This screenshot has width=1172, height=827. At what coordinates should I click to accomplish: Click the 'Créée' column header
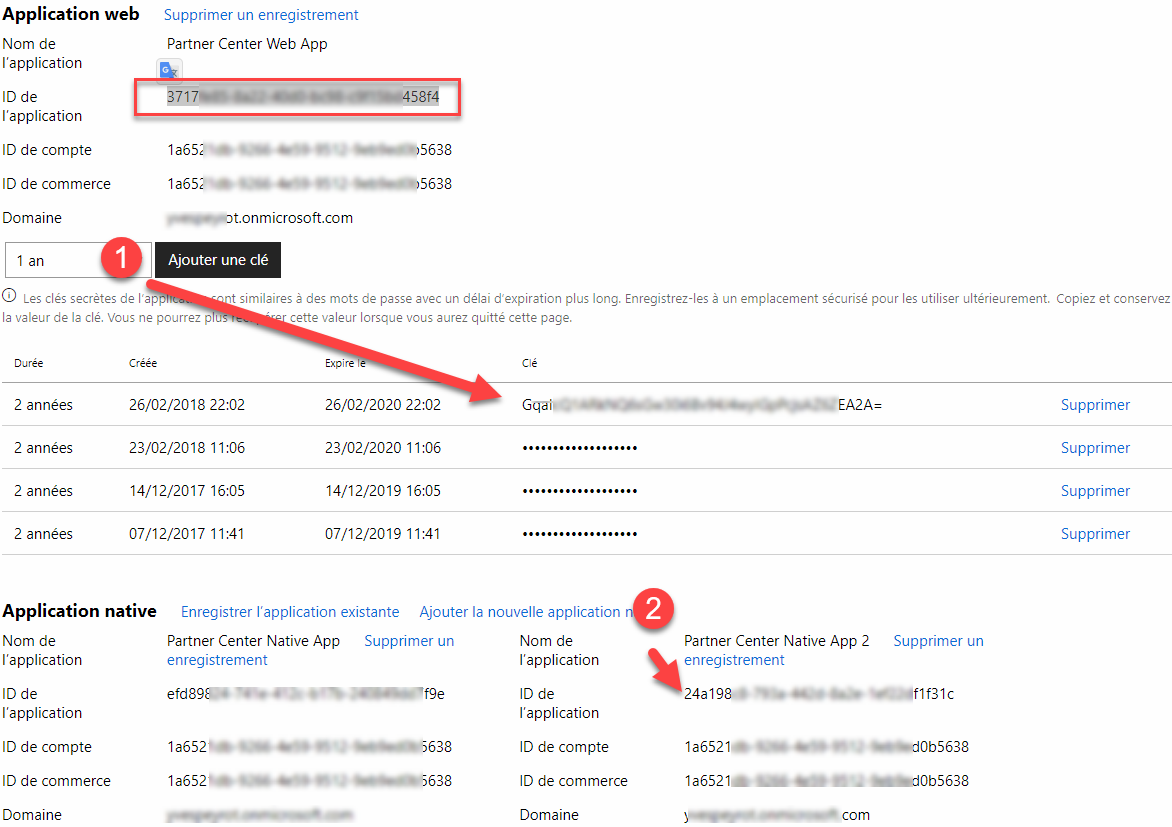143,363
